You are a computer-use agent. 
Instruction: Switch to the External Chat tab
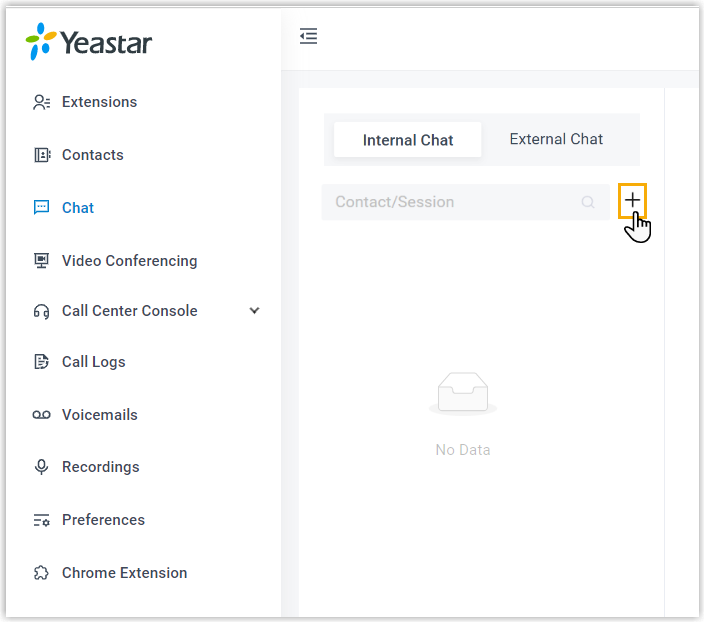556,139
